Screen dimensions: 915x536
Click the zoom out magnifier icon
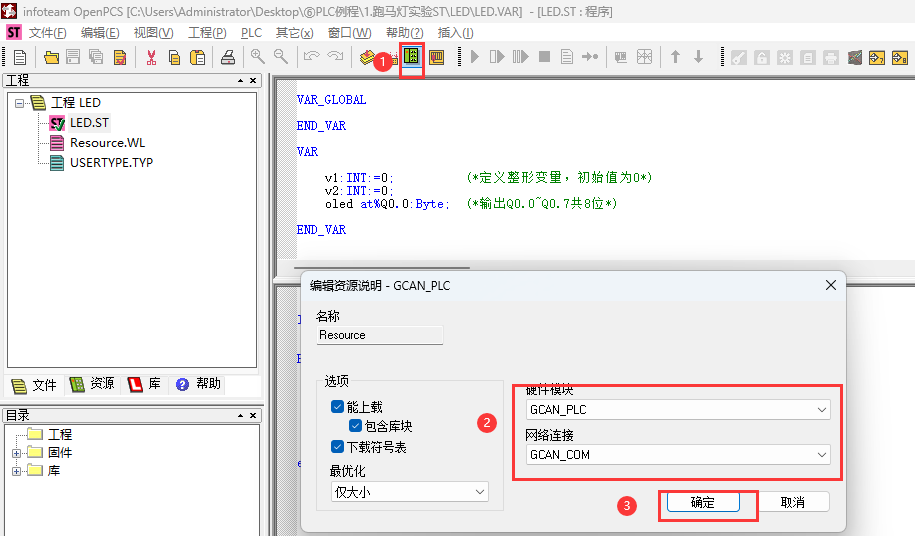point(281,57)
